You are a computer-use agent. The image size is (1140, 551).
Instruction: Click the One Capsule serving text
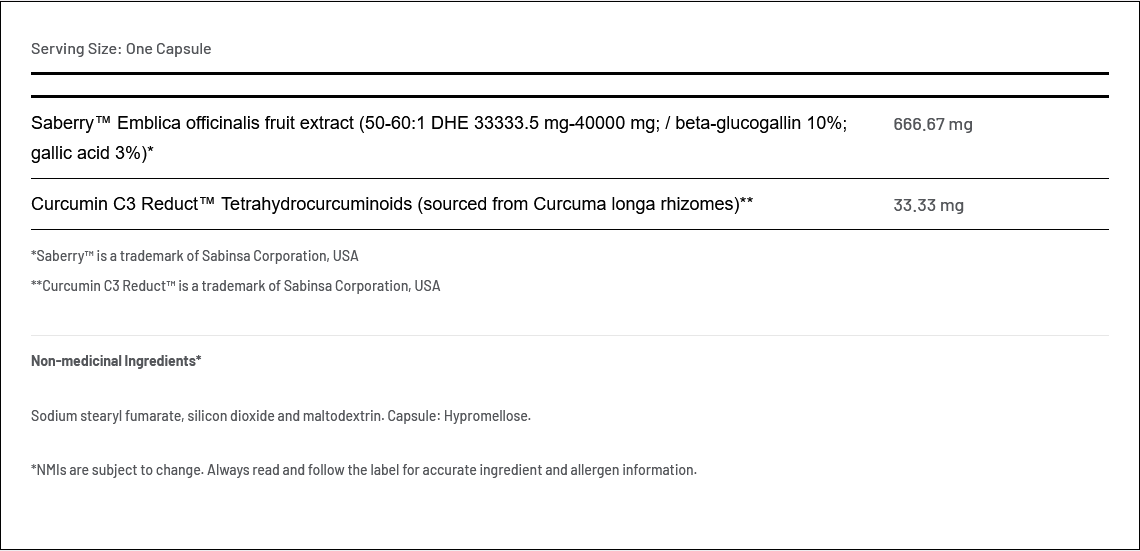coord(168,48)
